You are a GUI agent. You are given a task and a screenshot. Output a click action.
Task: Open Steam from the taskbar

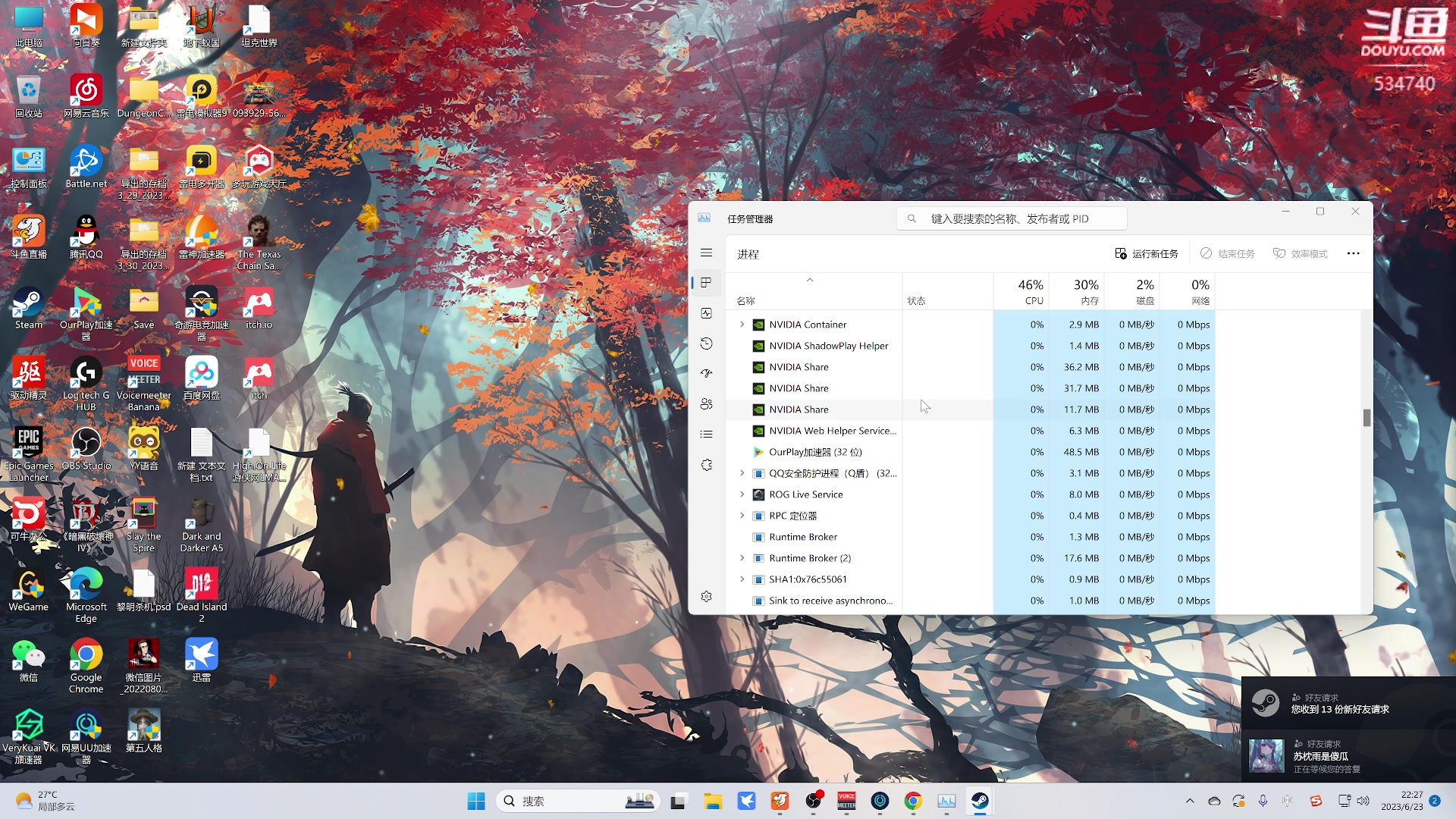click(980, 801)
